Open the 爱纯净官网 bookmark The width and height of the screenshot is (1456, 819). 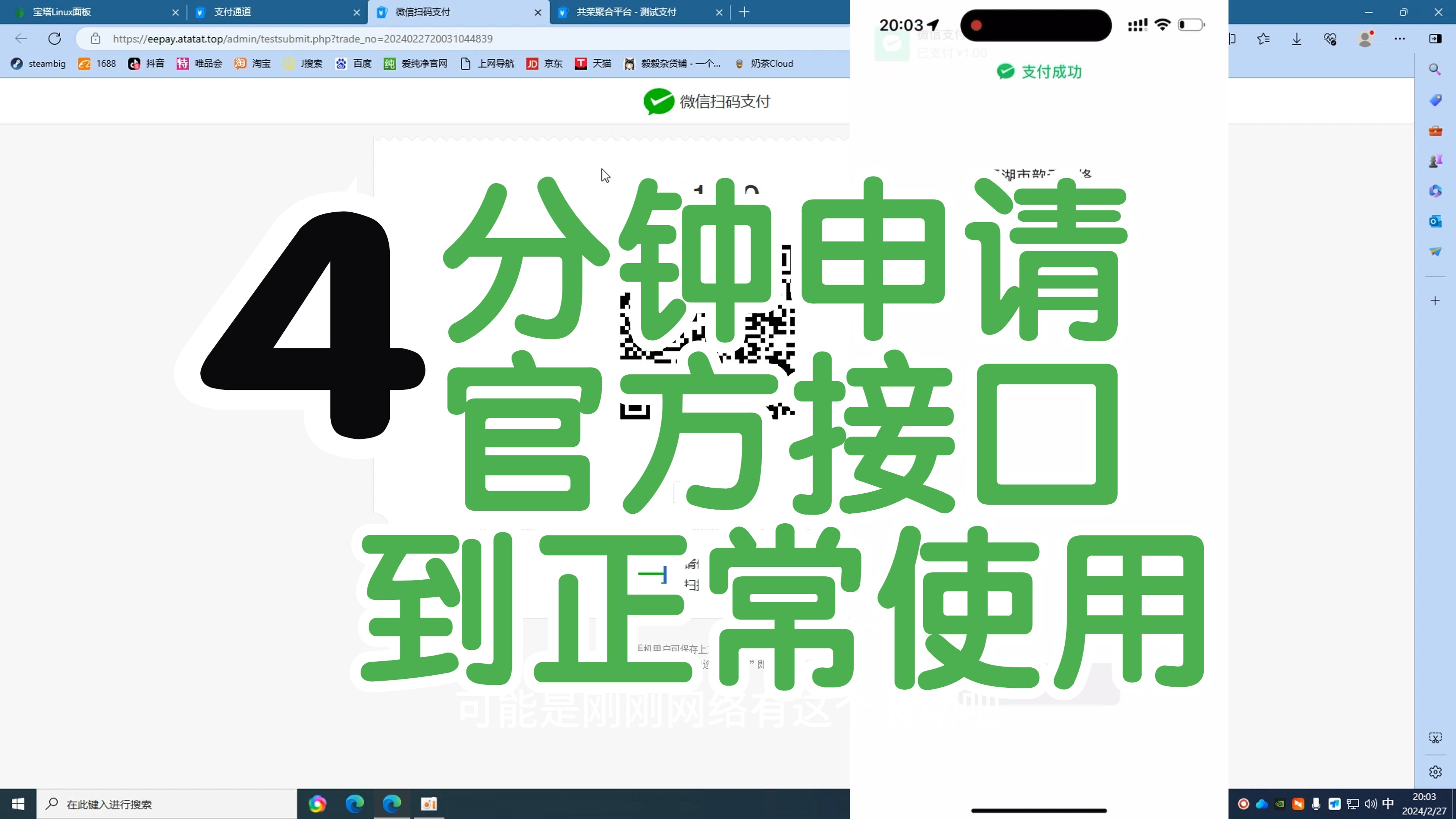point(416,63)
